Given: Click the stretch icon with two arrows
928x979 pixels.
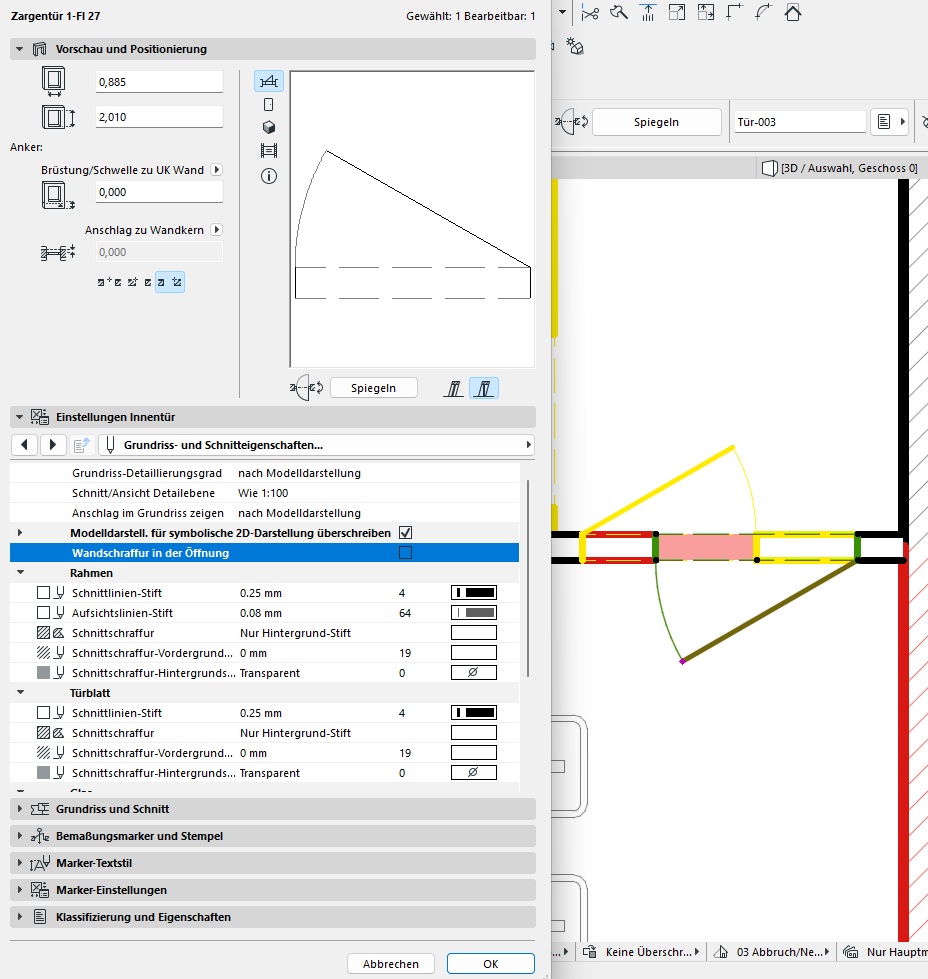Looking at the screenshot, I should tap(706, 12).
